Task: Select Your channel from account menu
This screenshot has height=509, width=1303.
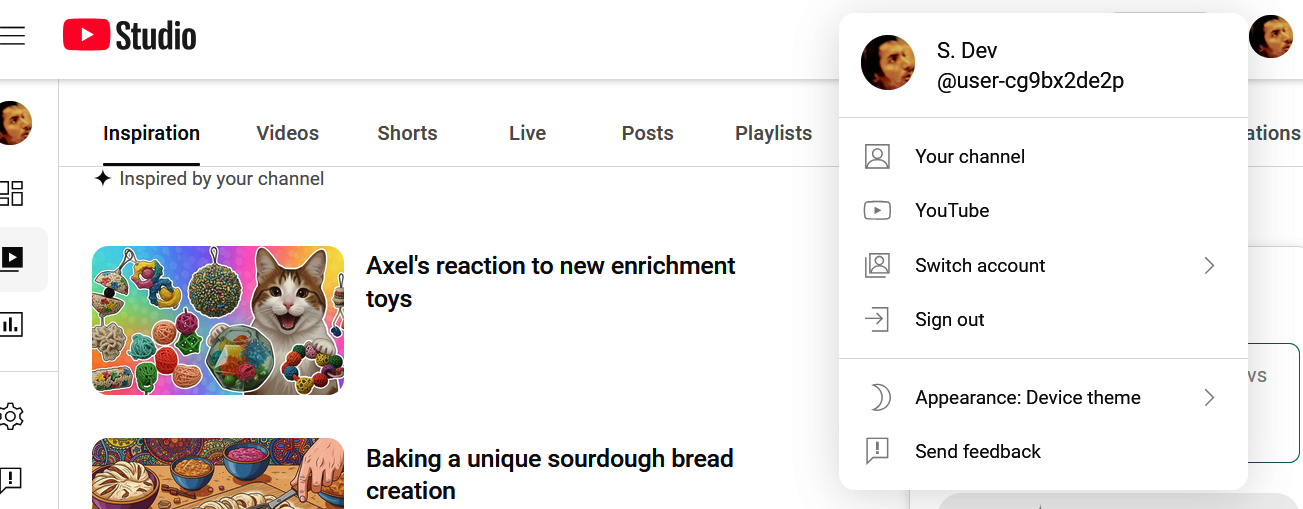Action: 969,156
